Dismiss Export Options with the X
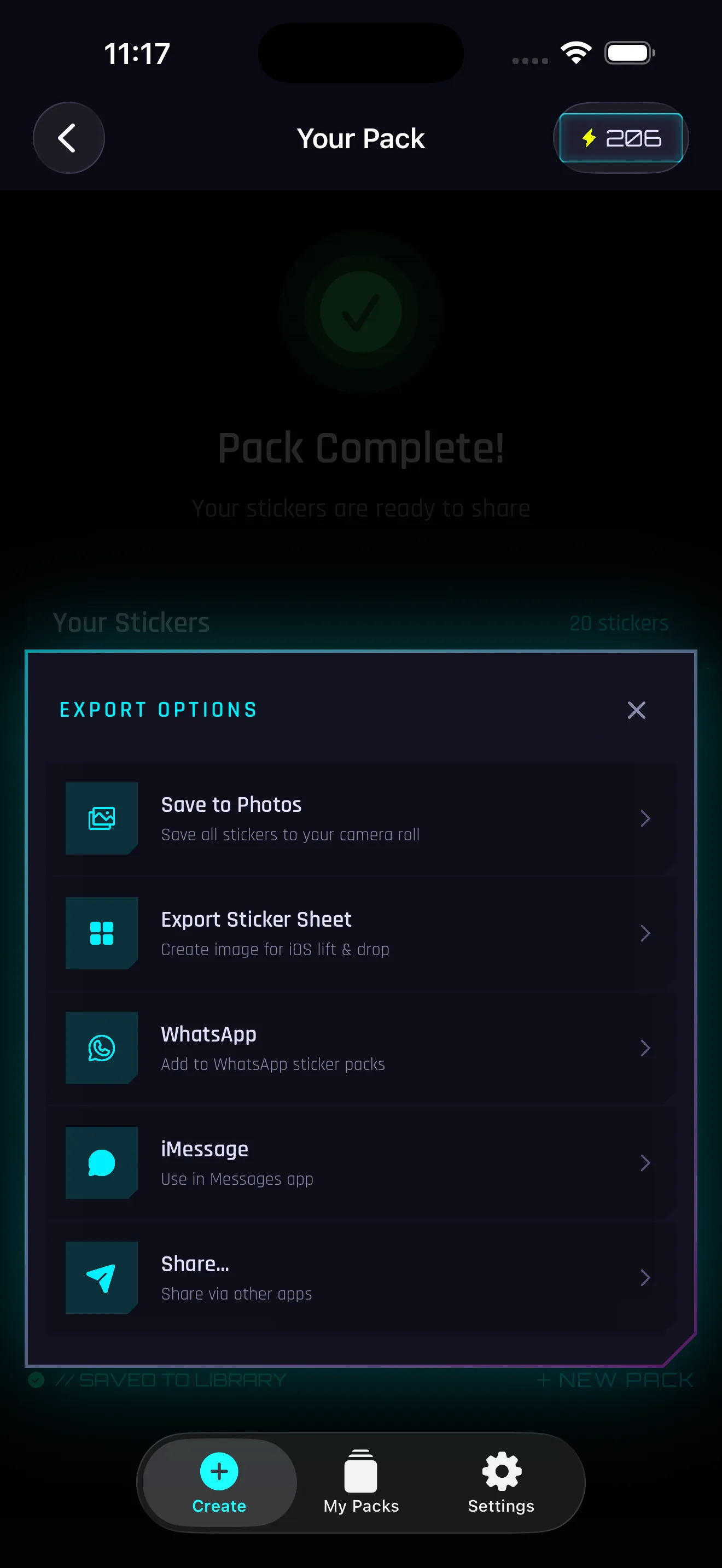Viewport: 722px width, 1568px height. coord(636,710)
